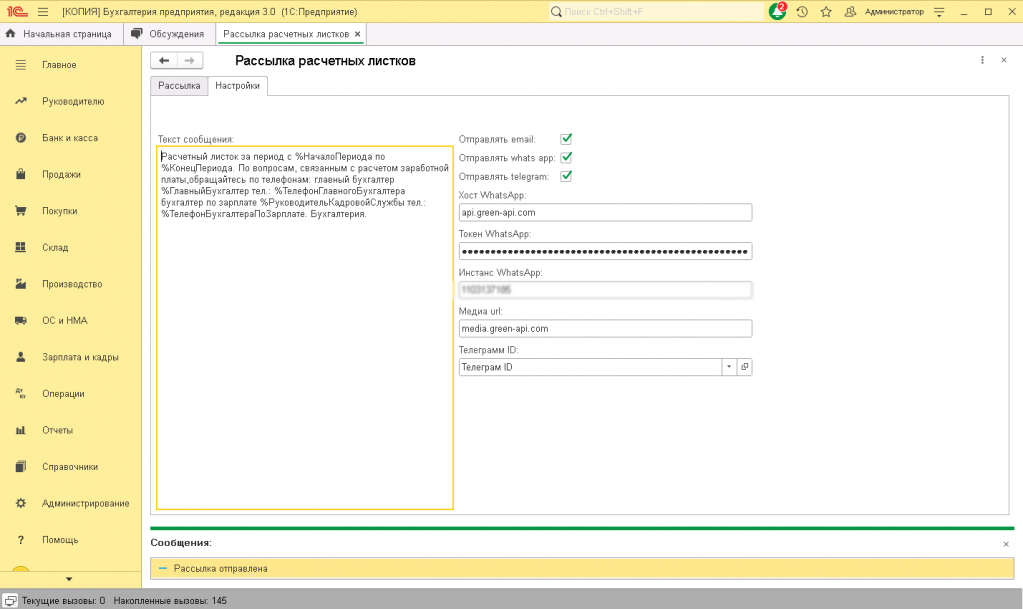Viewport: 1023px width, 609px height.
Task: Open the Рассылка tab in form
Action: [179, 86]
